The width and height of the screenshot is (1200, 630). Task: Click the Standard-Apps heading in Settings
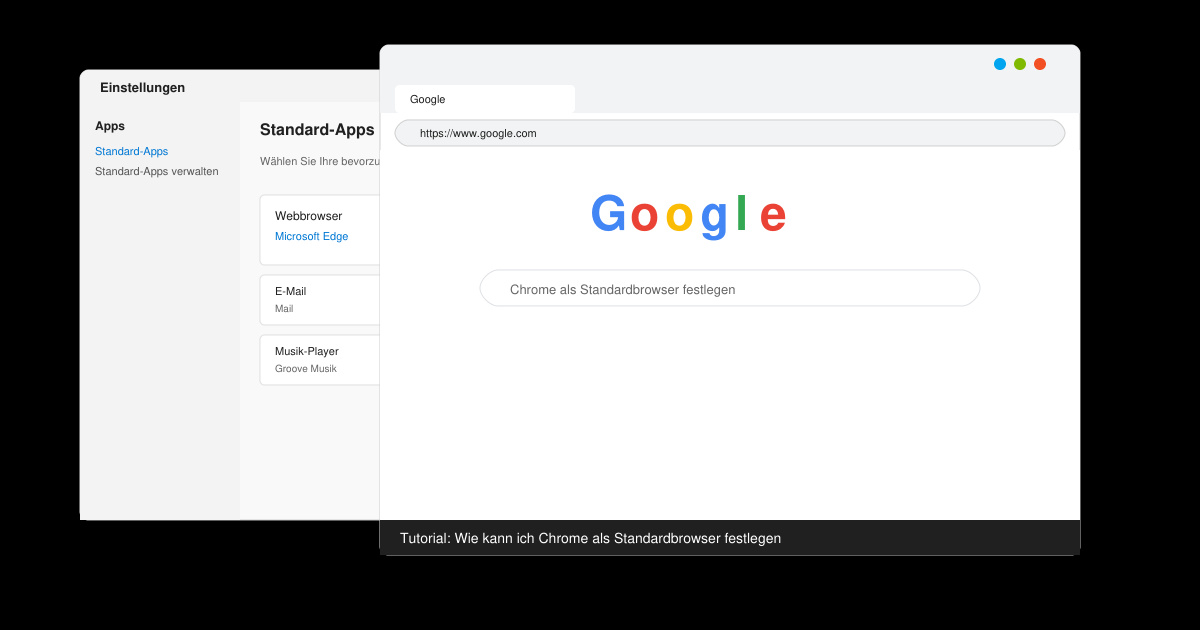click(317, 129)
